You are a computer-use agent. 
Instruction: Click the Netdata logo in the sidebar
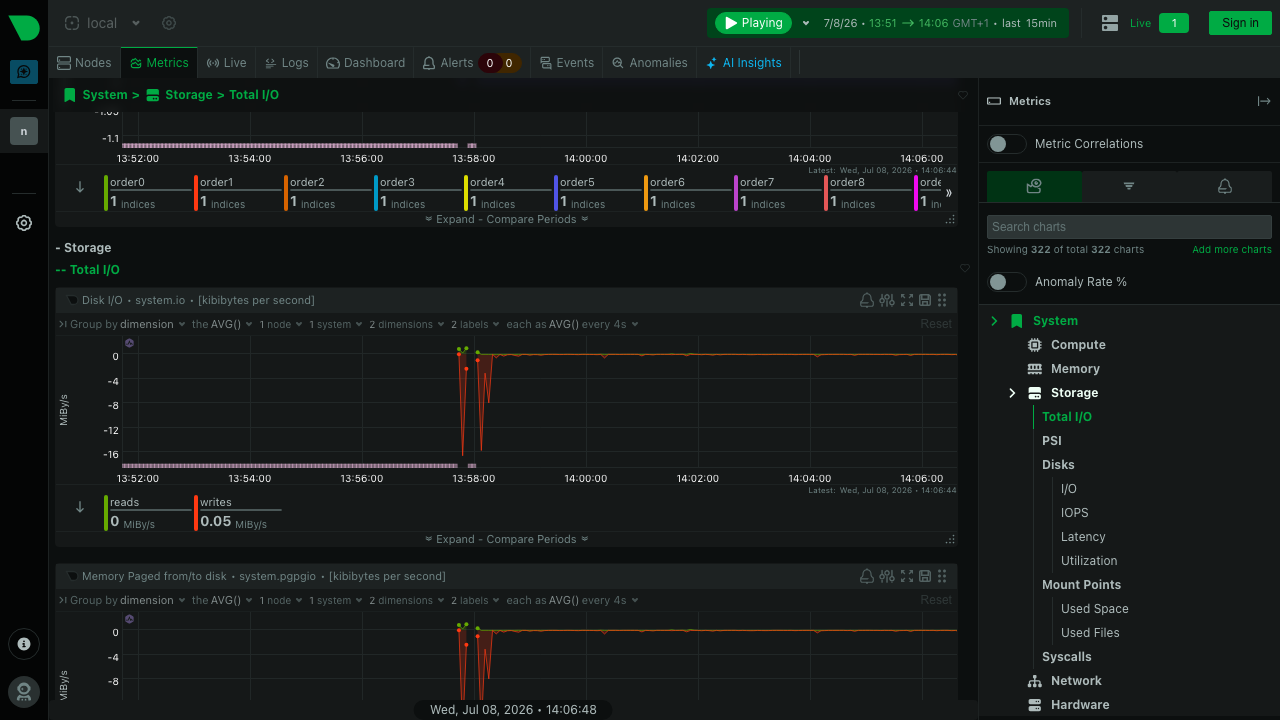pyautogui.click(x=24, y=28)
